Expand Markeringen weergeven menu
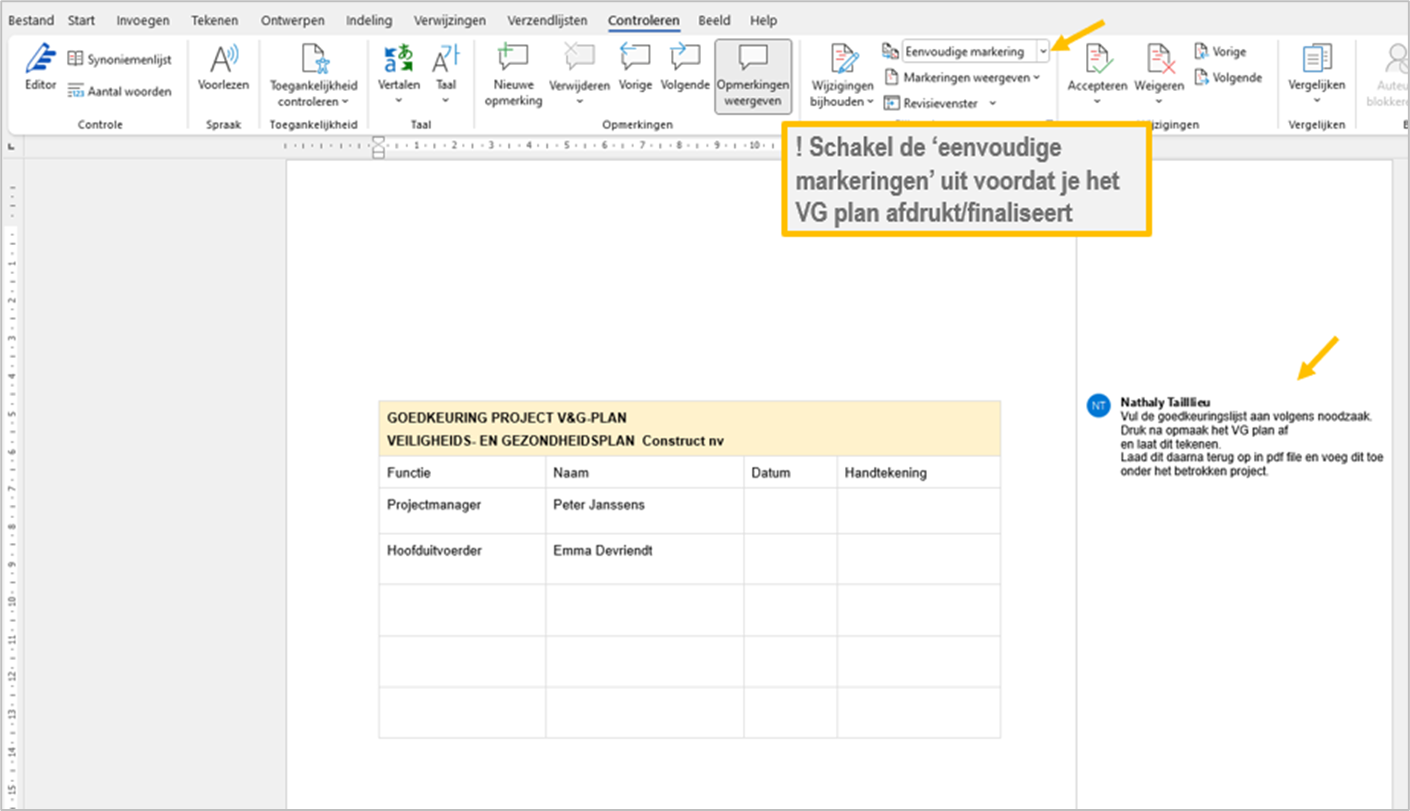This screenshot has height=811, width=1410. tap(962, 77)
